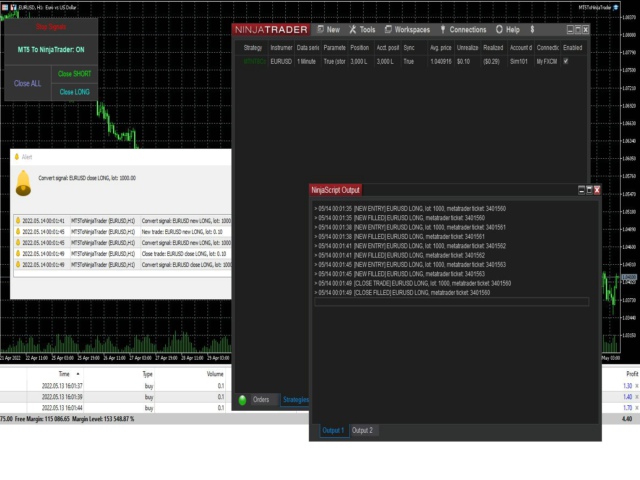Minimize the NinjaScript Output window
Viewport: 640px width, 480px height.
(582, 190)
